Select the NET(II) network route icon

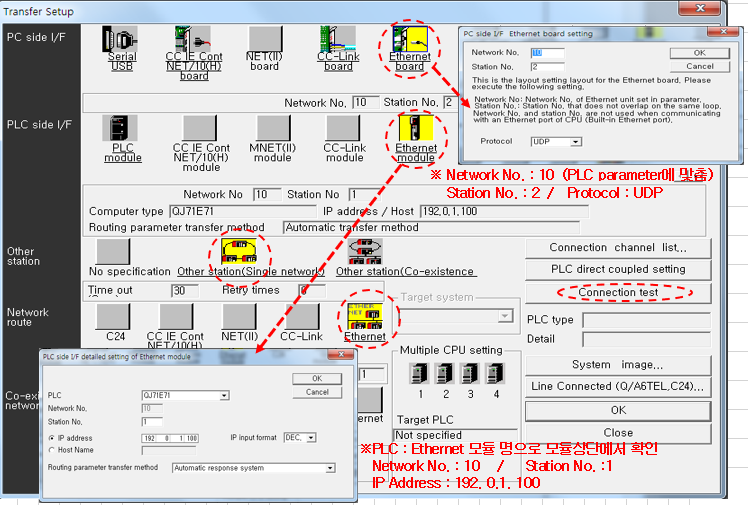click(239, 317)
